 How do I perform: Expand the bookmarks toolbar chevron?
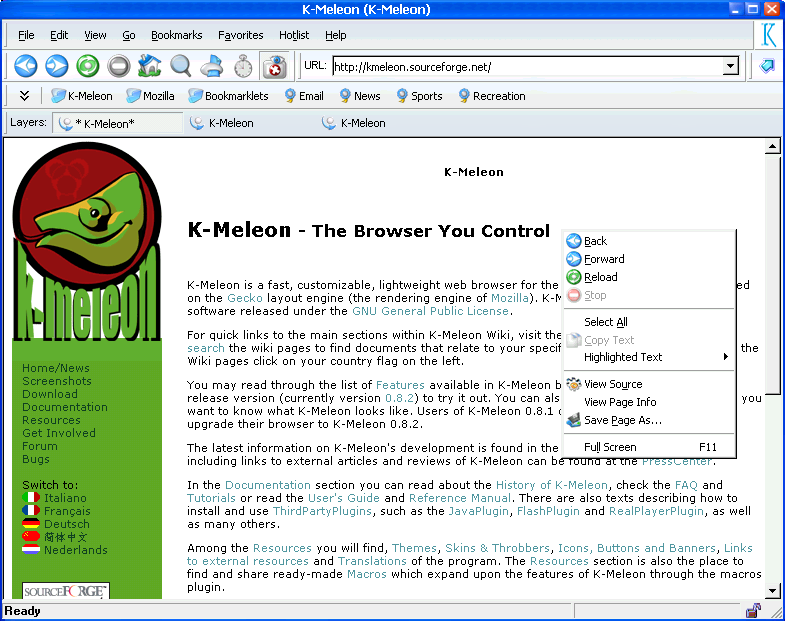click(24, 96)
